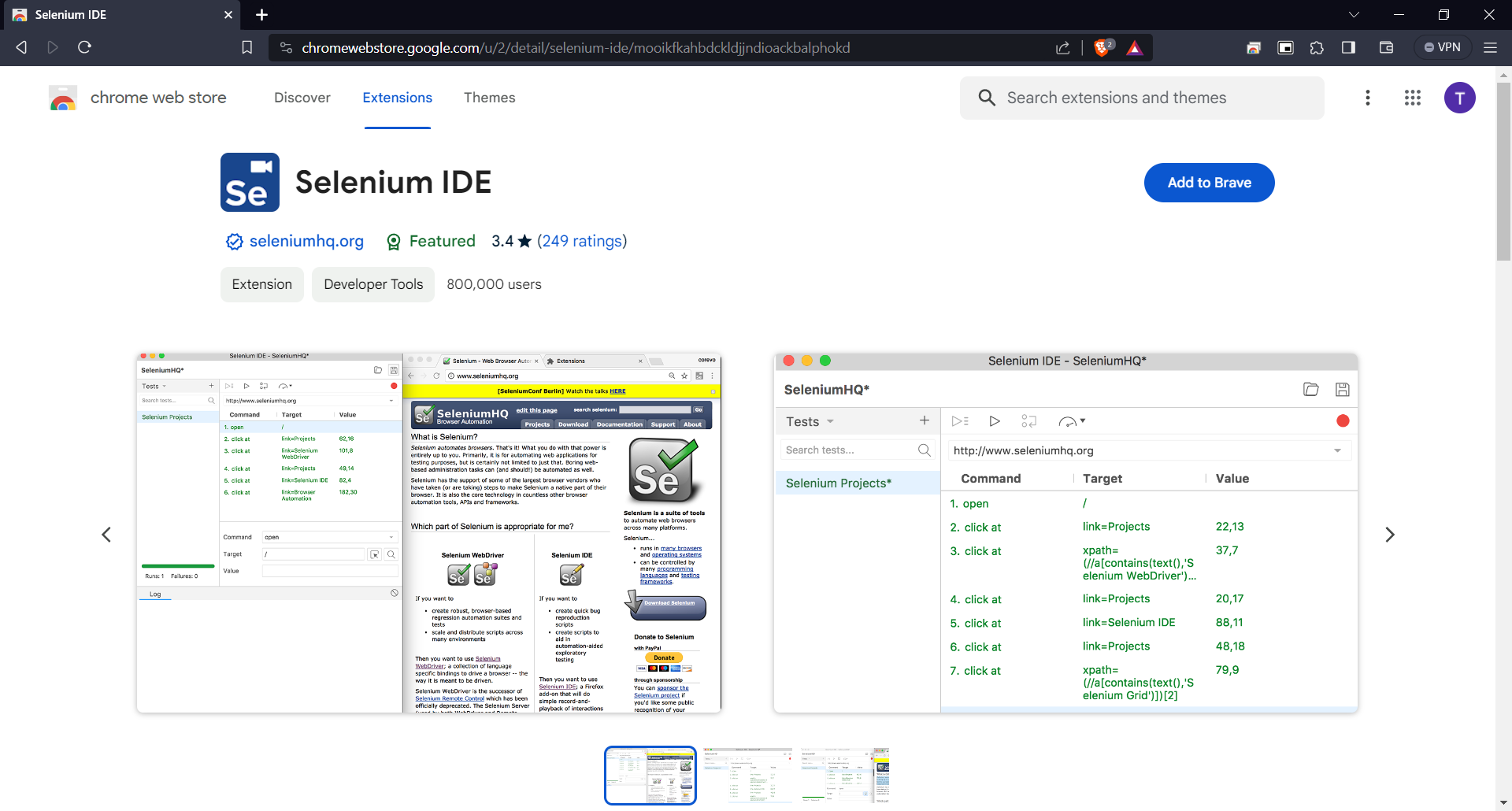Open Brave main hamburger menu
This screenshot has height=811, width=1512.
click(x=1490, y=48)
